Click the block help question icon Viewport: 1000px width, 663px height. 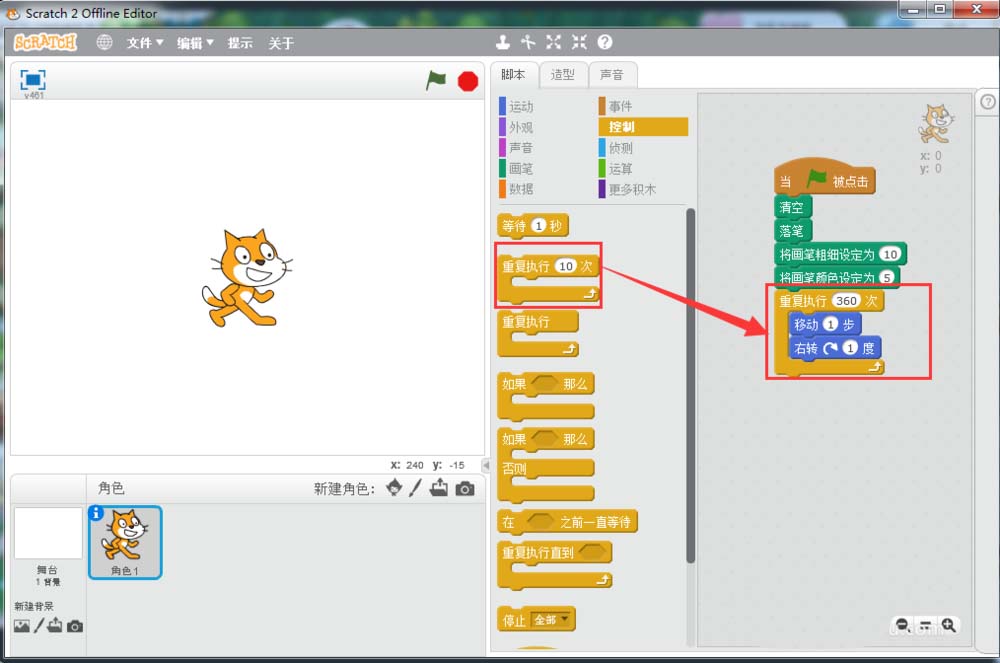coord(605,42)
